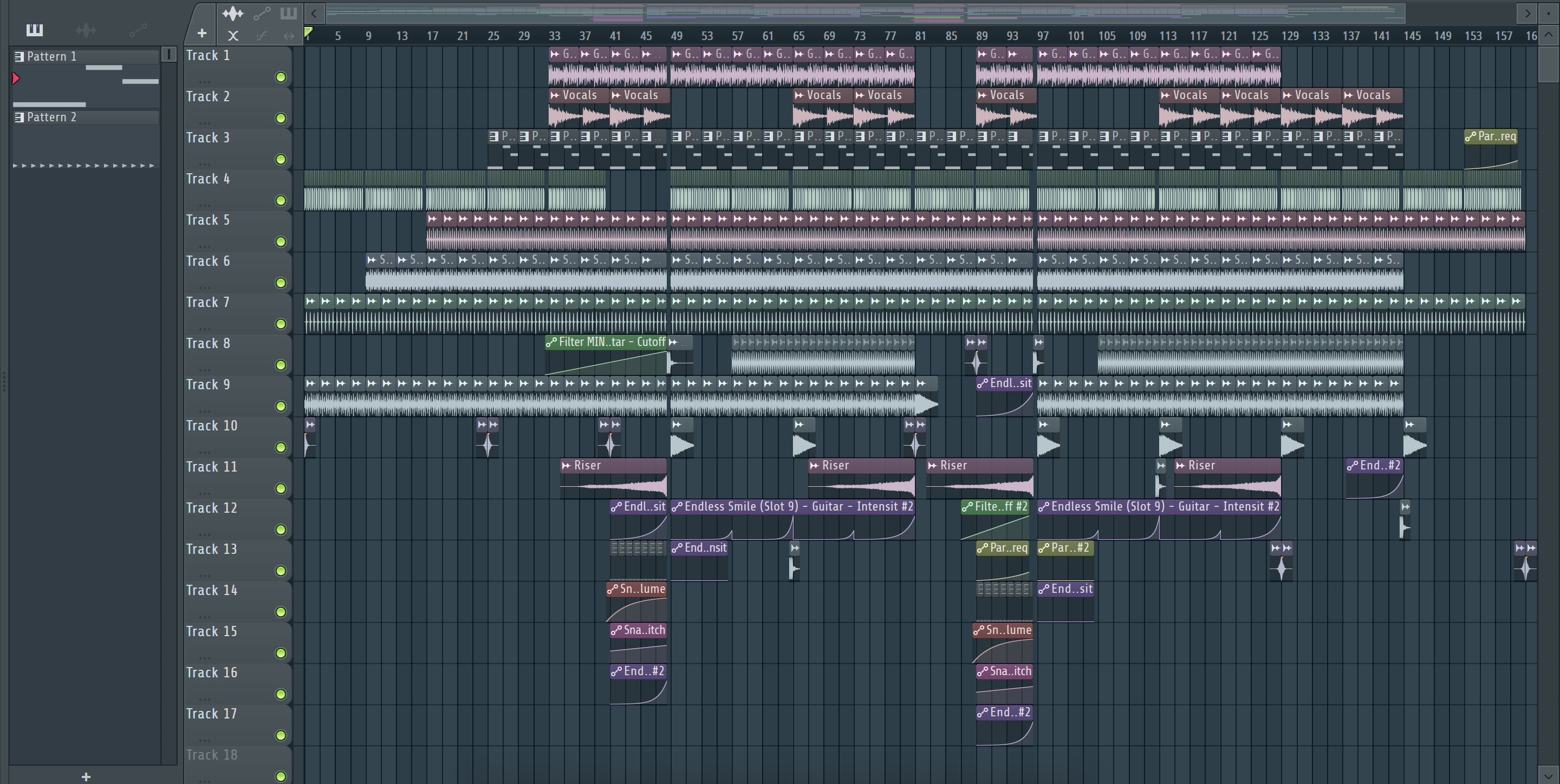Click the scroll-down arrow at the bottom right
The width and height of the screenshot is (1560, 784).
1549,775
